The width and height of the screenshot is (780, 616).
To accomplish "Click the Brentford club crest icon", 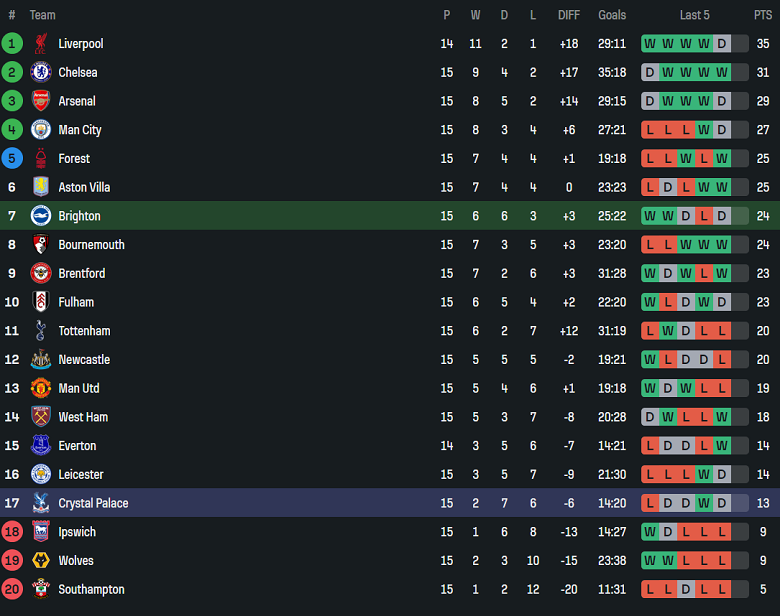I will coord(41,273).
